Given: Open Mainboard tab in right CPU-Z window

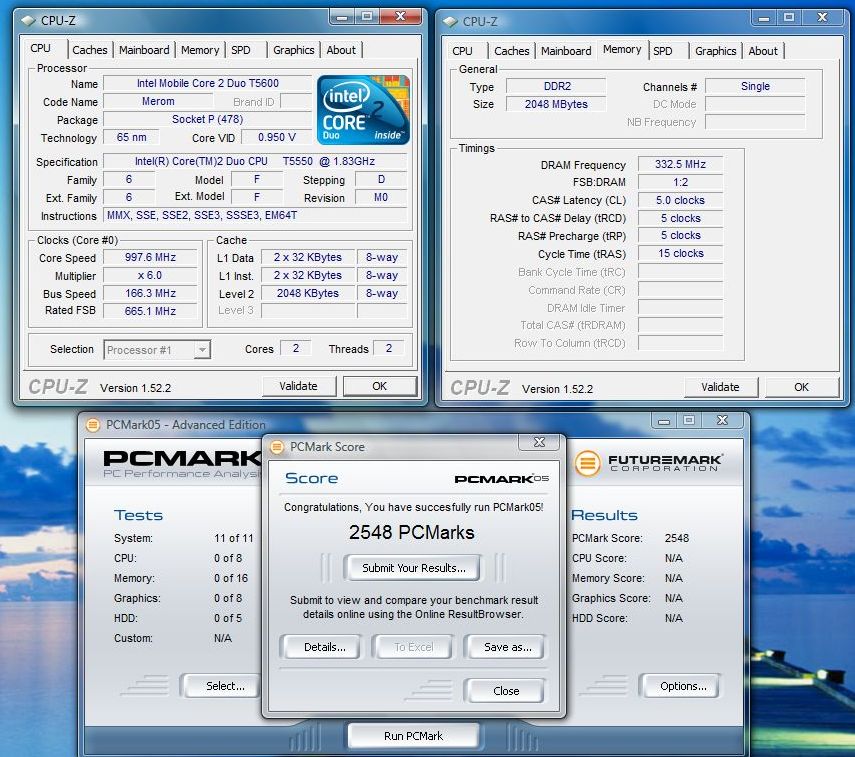Looking at the screenshot, I should (566, 51).
